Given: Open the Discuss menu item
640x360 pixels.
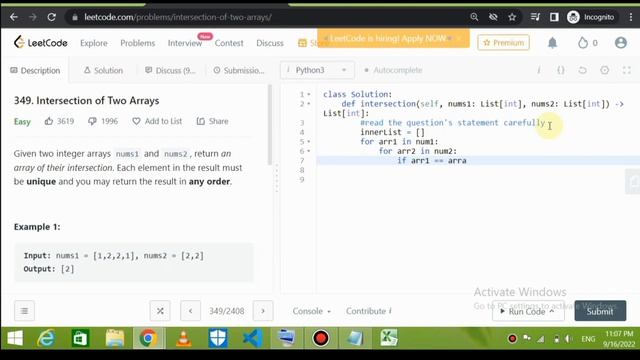Looking at the screenshot, I should [x=270, y=43].
